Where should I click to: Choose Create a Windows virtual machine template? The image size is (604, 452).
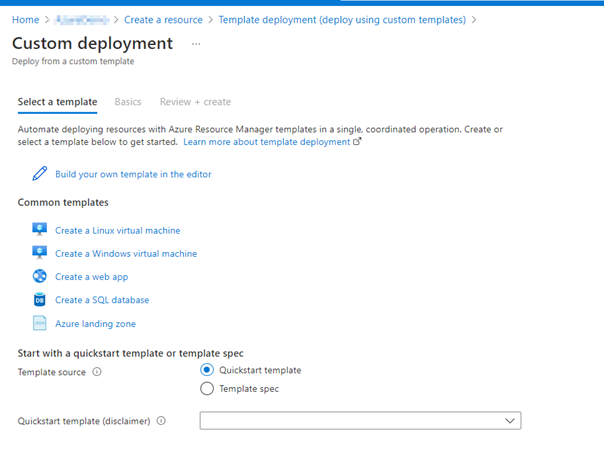tap(126, 254)
